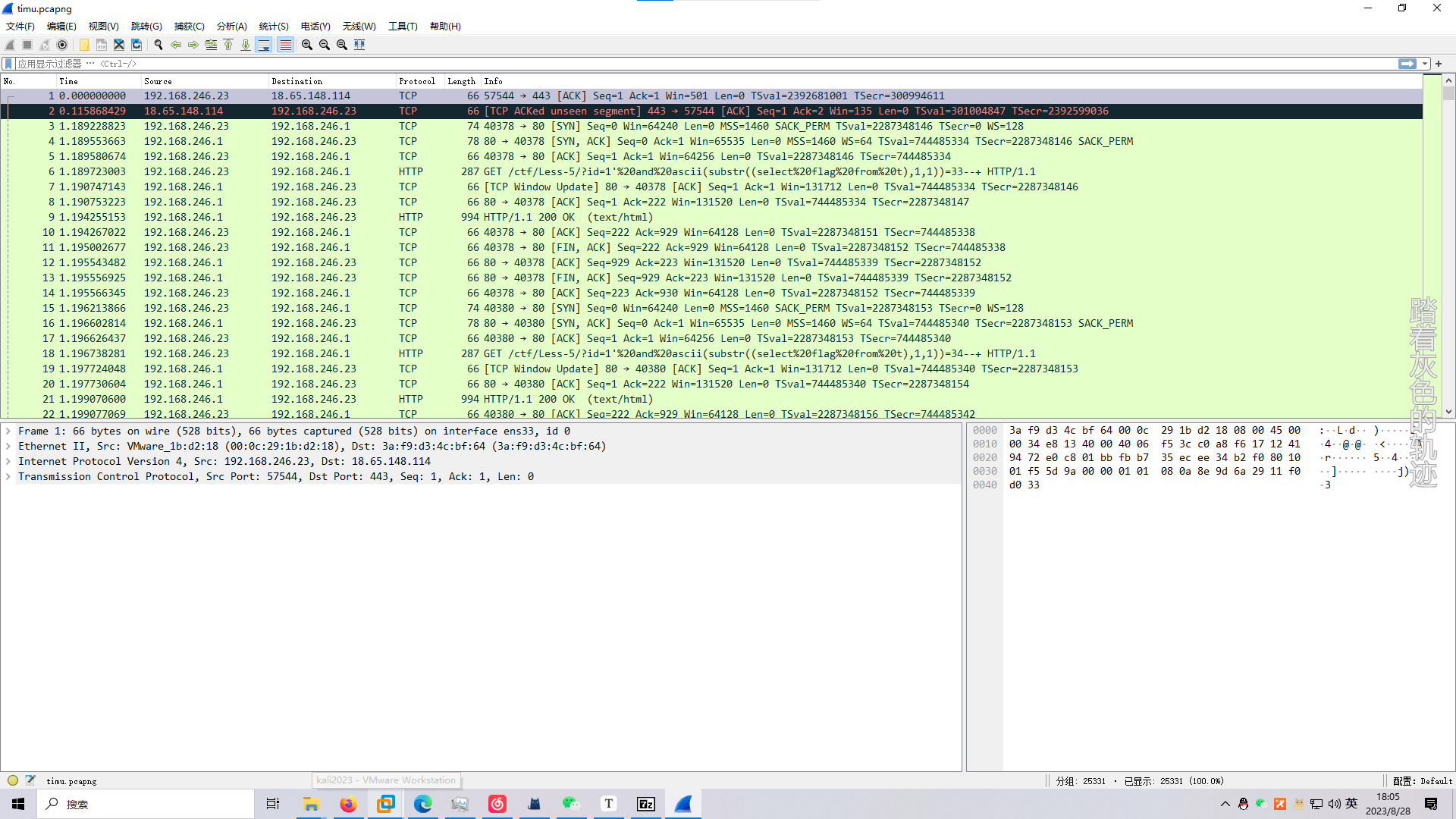The width and height of the screenshot is (1456, 819).
Task: Zoom in main window text
Action: pyautogui.click(x=307, y=45)
